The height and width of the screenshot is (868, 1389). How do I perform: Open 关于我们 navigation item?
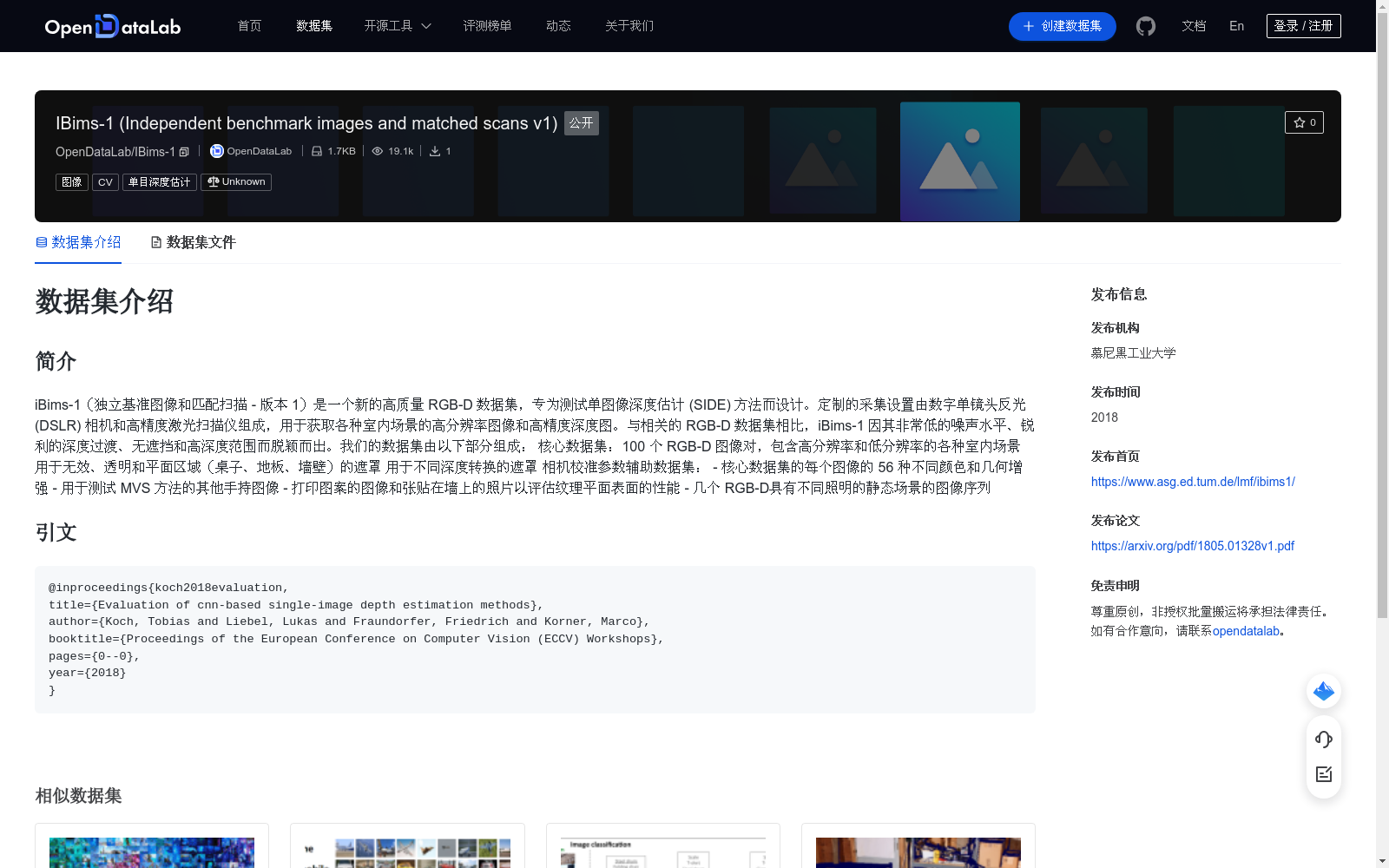(x=629, y=26)
